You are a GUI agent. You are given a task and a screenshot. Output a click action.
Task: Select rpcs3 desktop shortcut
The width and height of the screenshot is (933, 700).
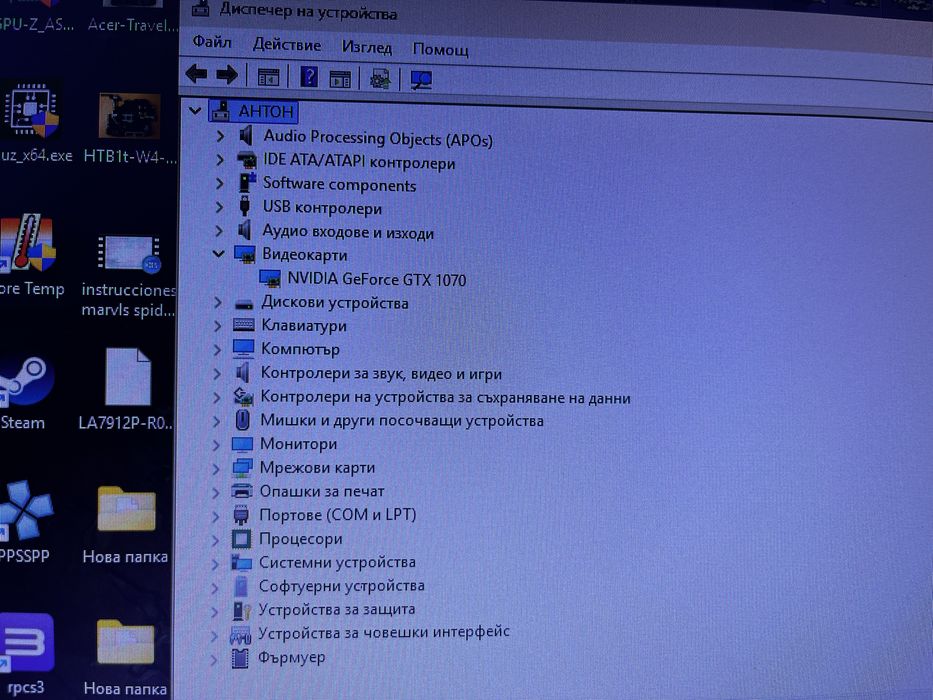tap(25, 655)
